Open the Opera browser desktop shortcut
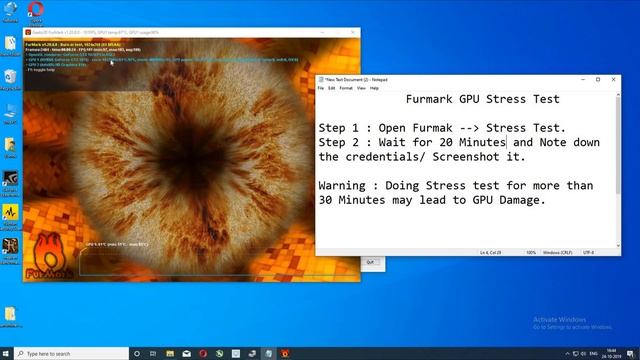The width and height of the screenshot is (640, 360). tap(36, 11)
